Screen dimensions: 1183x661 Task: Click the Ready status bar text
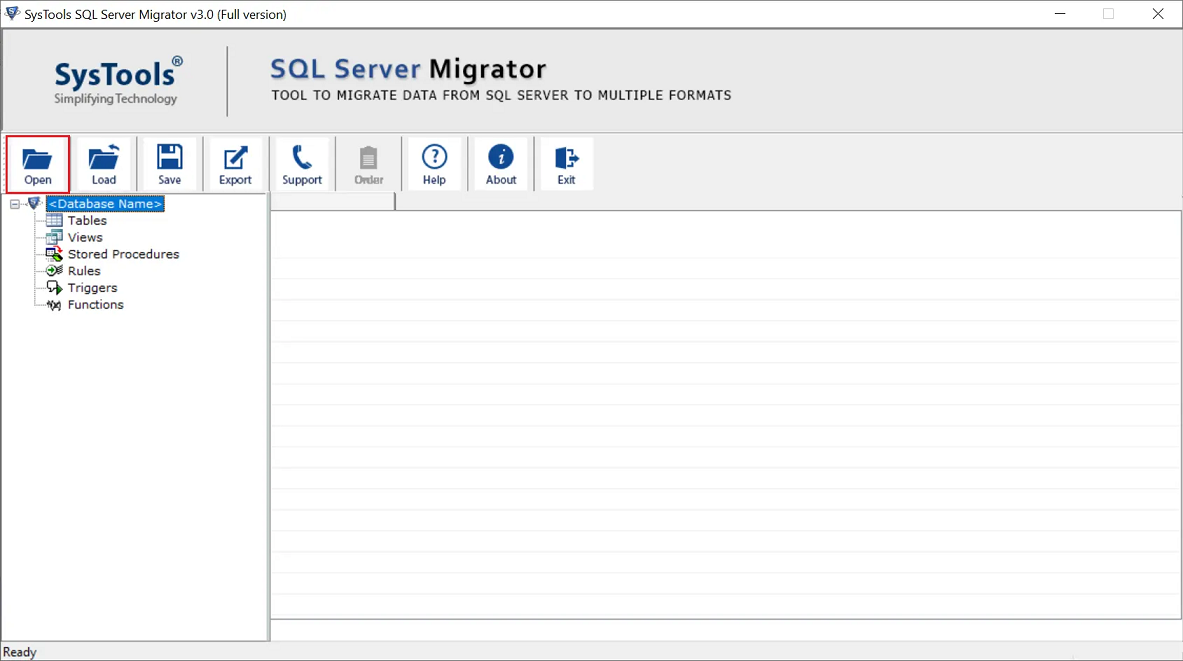[20, 652]
